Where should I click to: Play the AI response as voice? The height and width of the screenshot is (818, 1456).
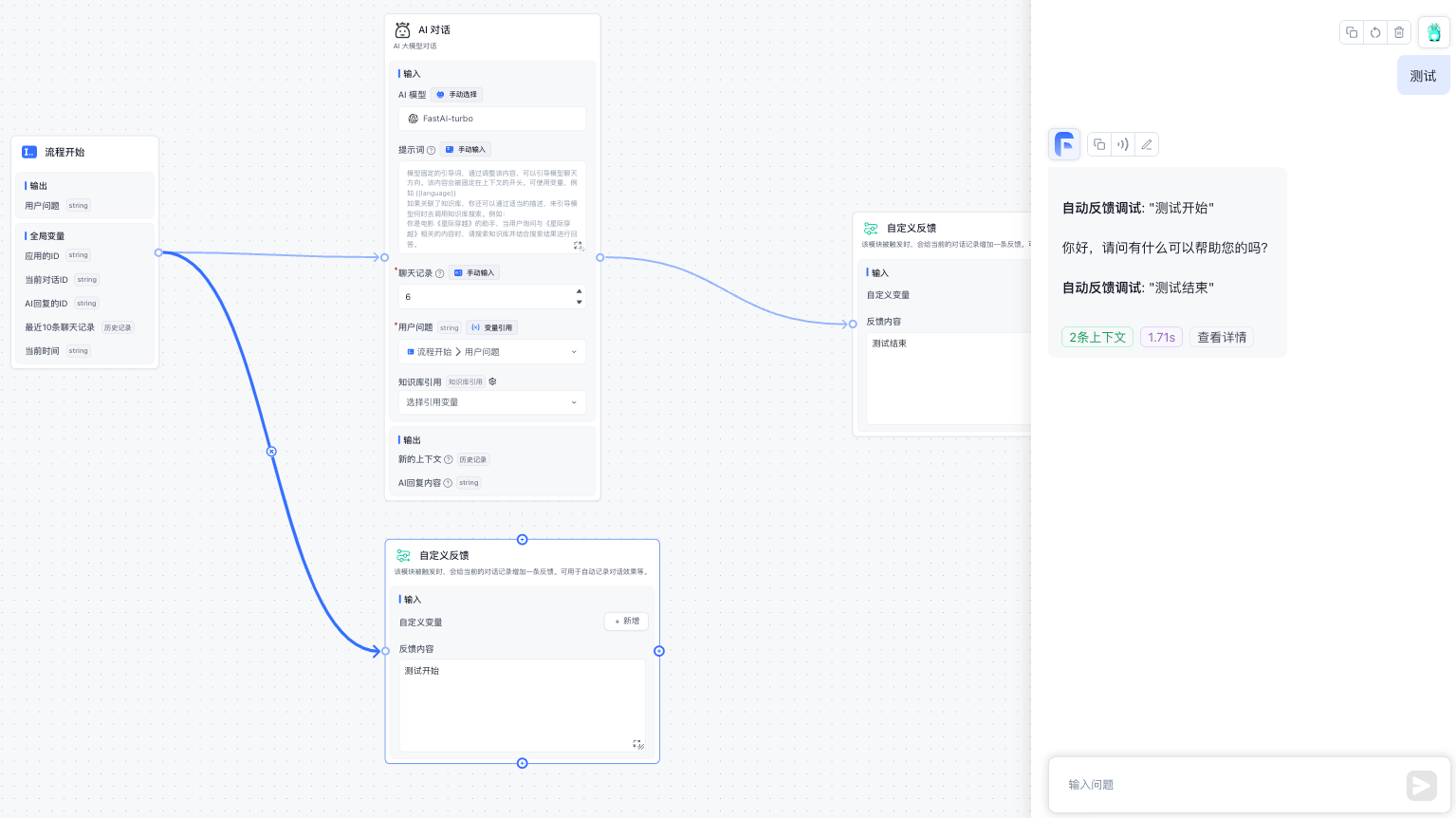click(x=1123, y=144)
